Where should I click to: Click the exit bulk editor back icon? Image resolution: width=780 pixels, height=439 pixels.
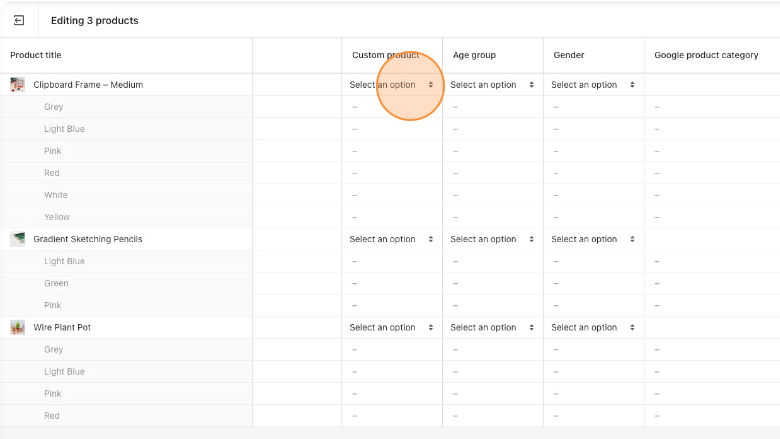point(19,20)
